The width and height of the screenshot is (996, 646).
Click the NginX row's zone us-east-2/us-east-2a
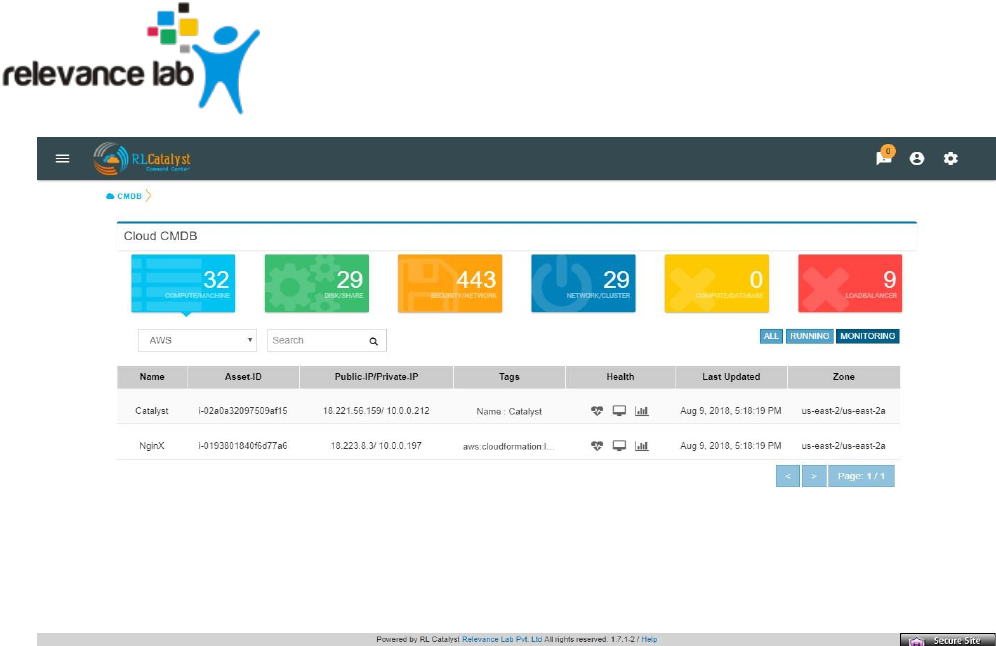point(844,446)
